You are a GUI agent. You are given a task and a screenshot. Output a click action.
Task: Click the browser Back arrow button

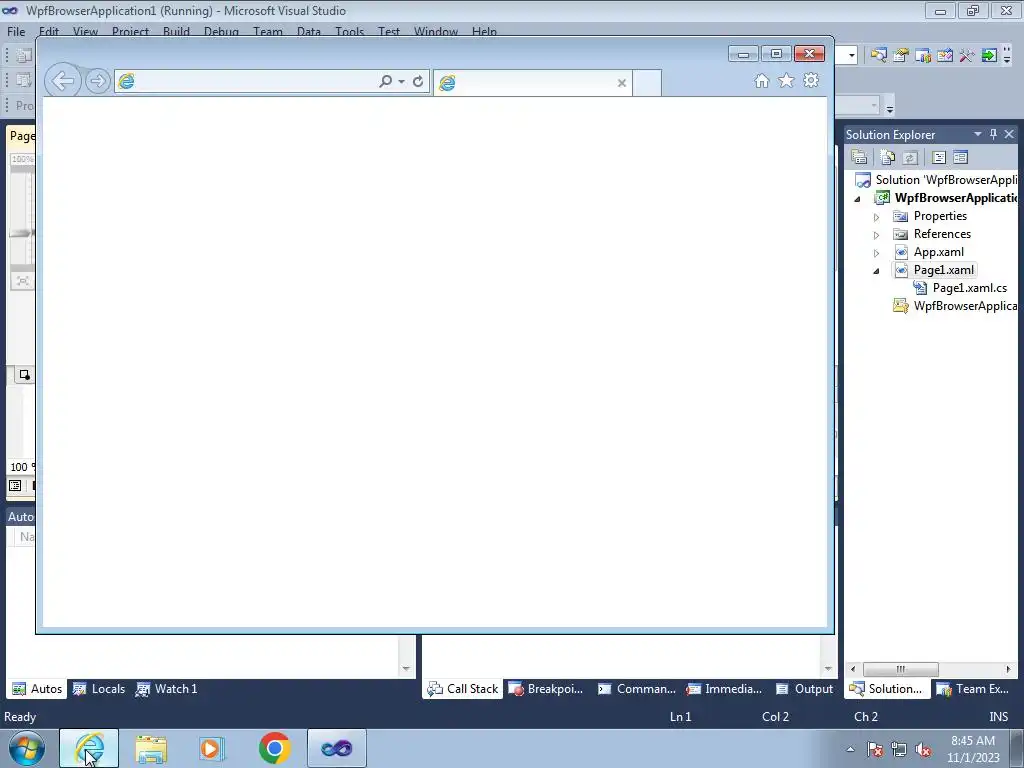[63, 81]
